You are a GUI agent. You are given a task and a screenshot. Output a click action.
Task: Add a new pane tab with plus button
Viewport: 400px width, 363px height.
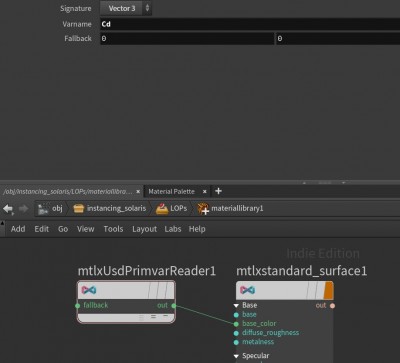pos(218,191)
